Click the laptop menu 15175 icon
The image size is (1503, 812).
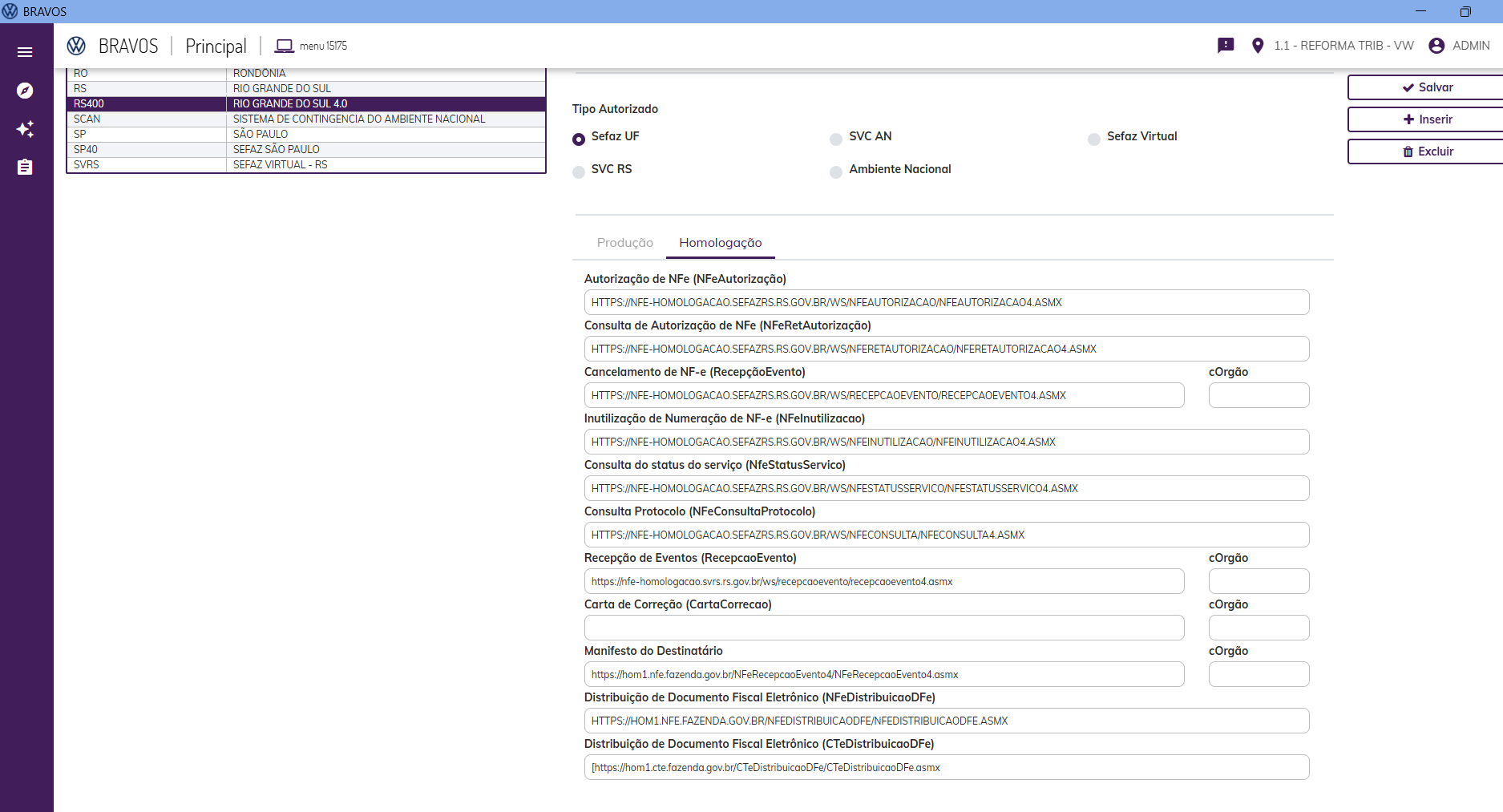click(x=284, y=46)
